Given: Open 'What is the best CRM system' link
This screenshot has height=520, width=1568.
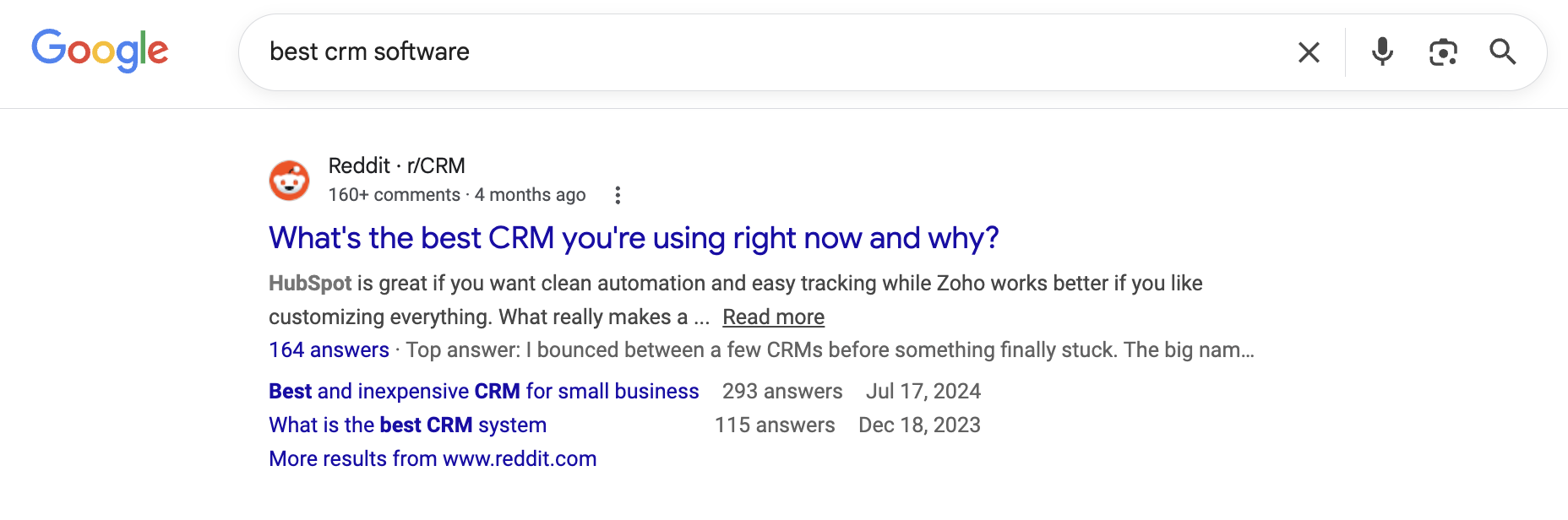Looking at the screenshot, I should pos(407,425).
